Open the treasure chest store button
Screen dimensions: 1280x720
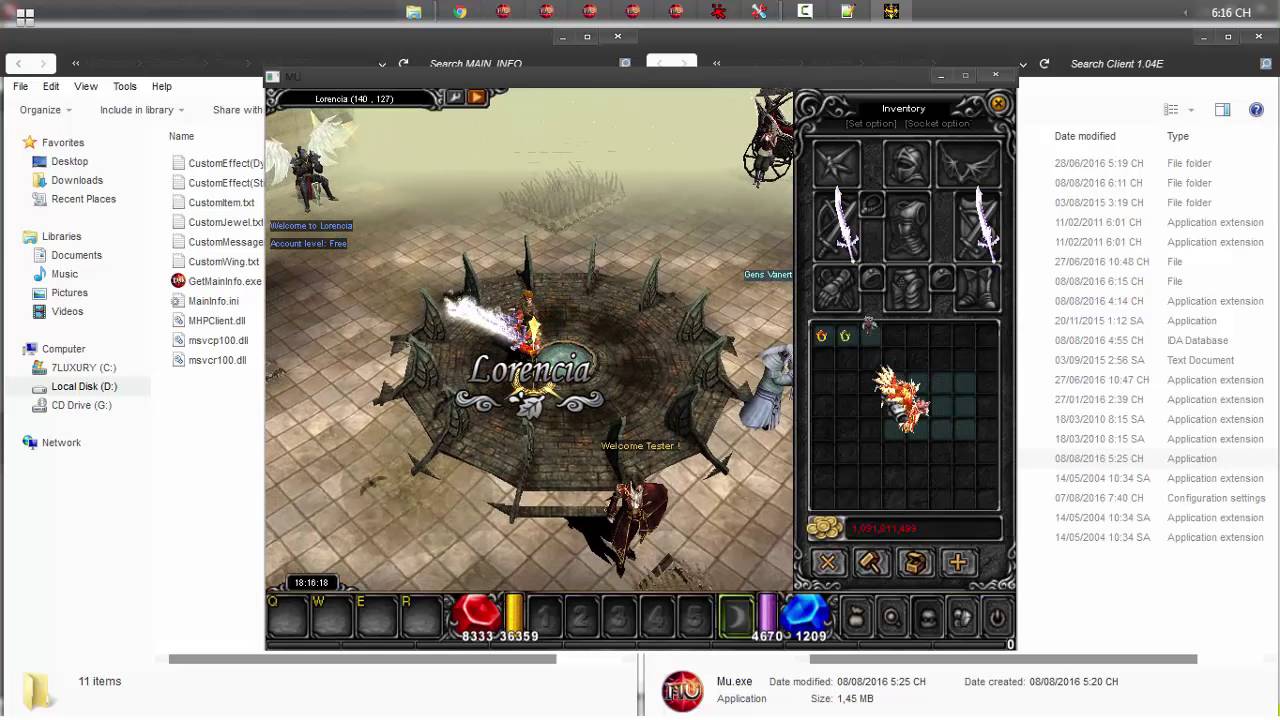[x=914, y=563]
